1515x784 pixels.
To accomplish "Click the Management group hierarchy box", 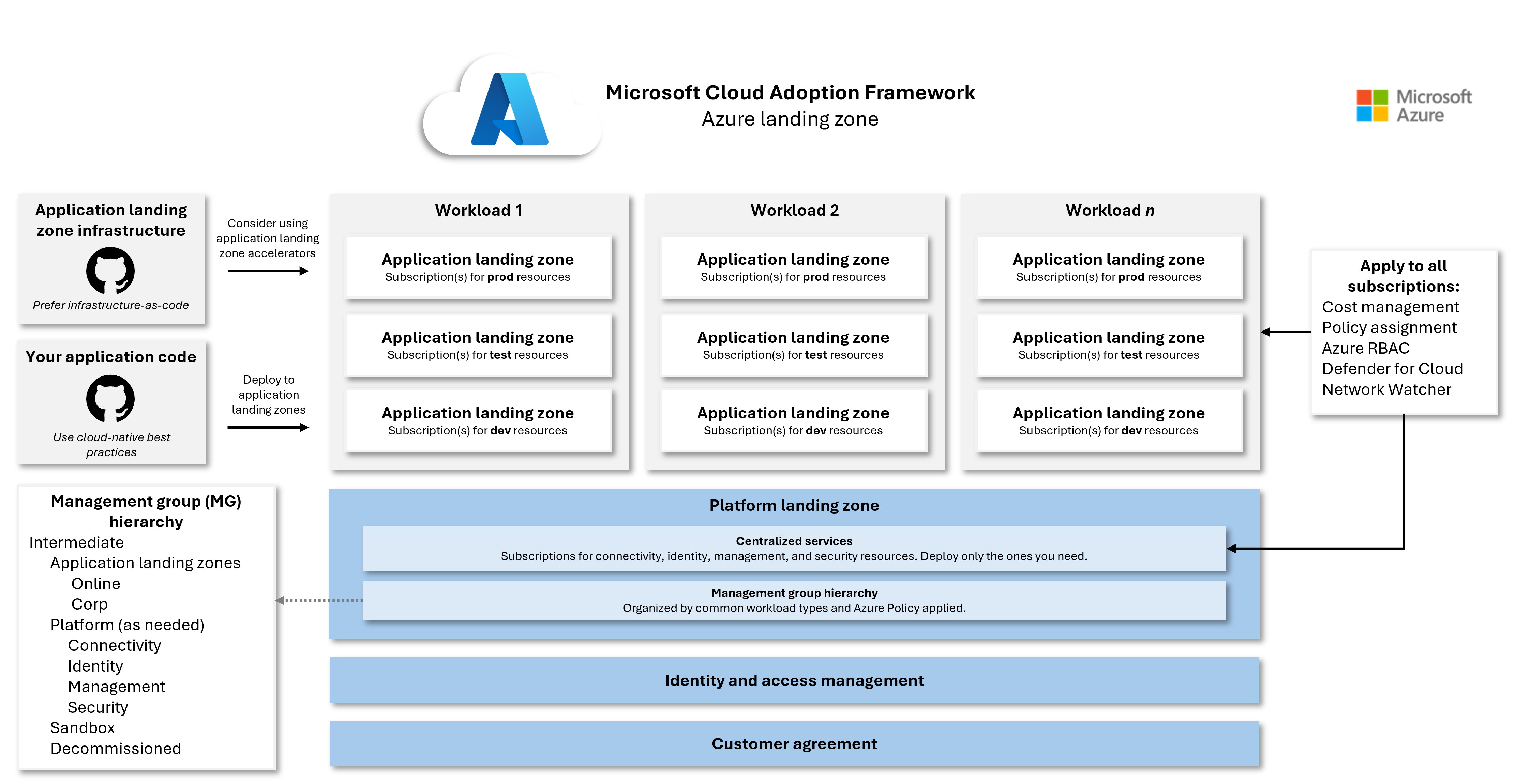I will pos(794,600).
